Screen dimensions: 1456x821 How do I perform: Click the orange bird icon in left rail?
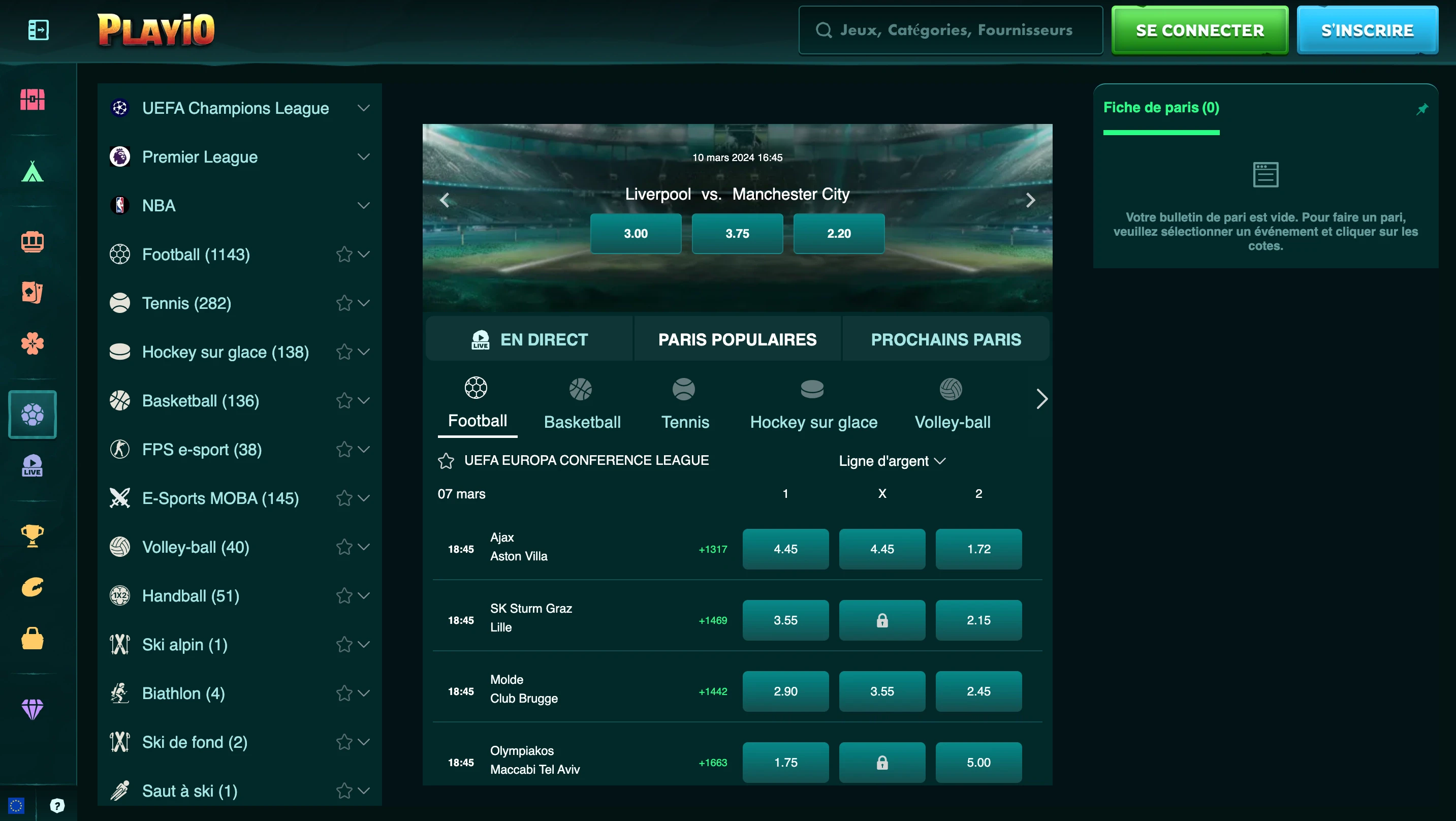point(32,587)
